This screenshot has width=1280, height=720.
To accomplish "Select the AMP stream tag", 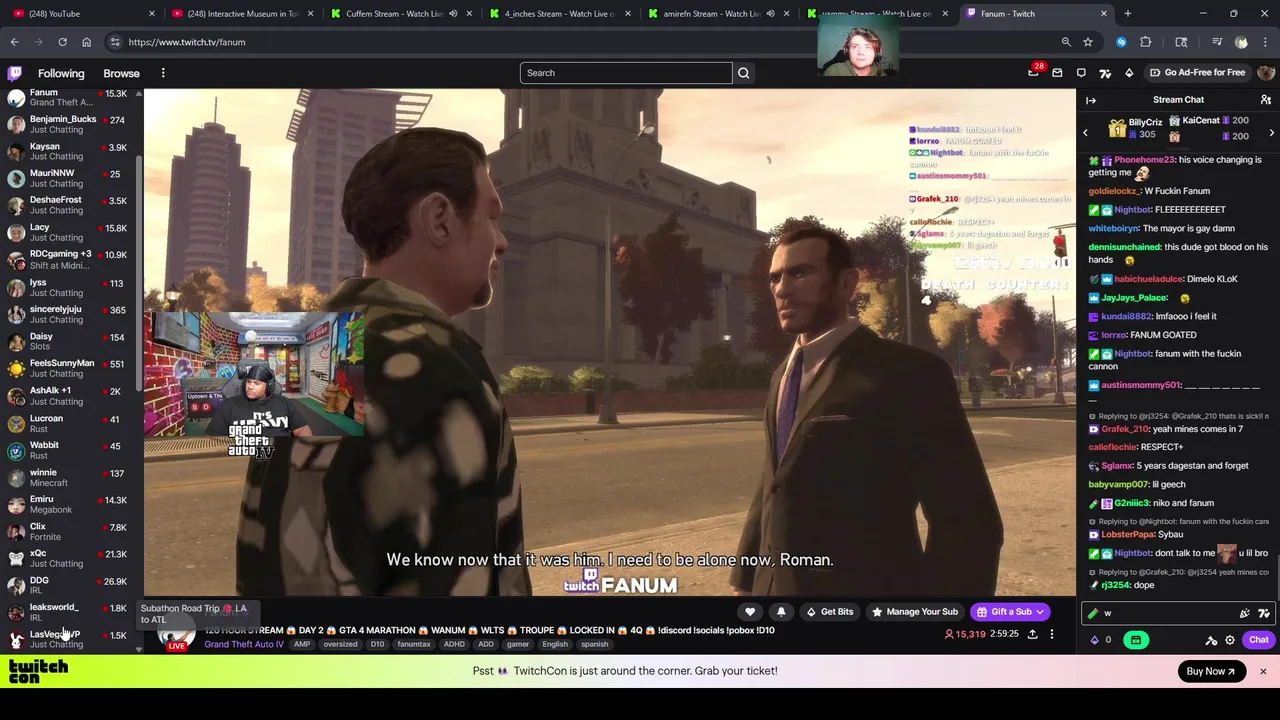I will tap(302, 644).
